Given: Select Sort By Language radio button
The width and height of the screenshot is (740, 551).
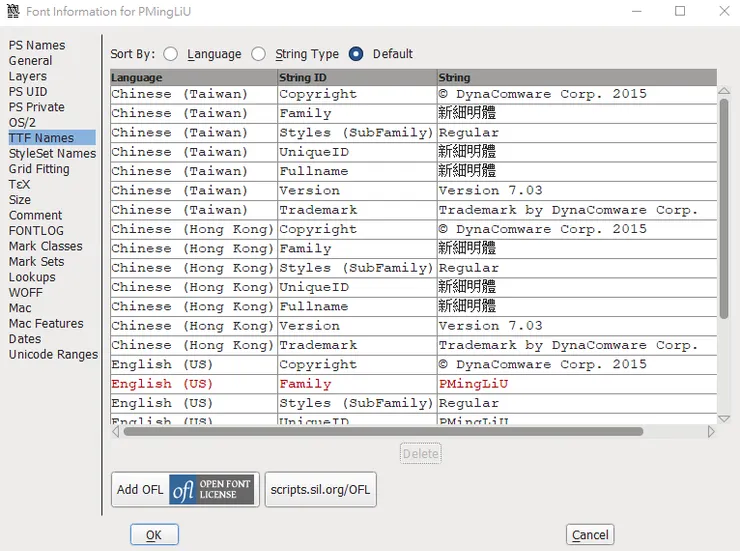Looking at the screenshot, I should (170, 54).
